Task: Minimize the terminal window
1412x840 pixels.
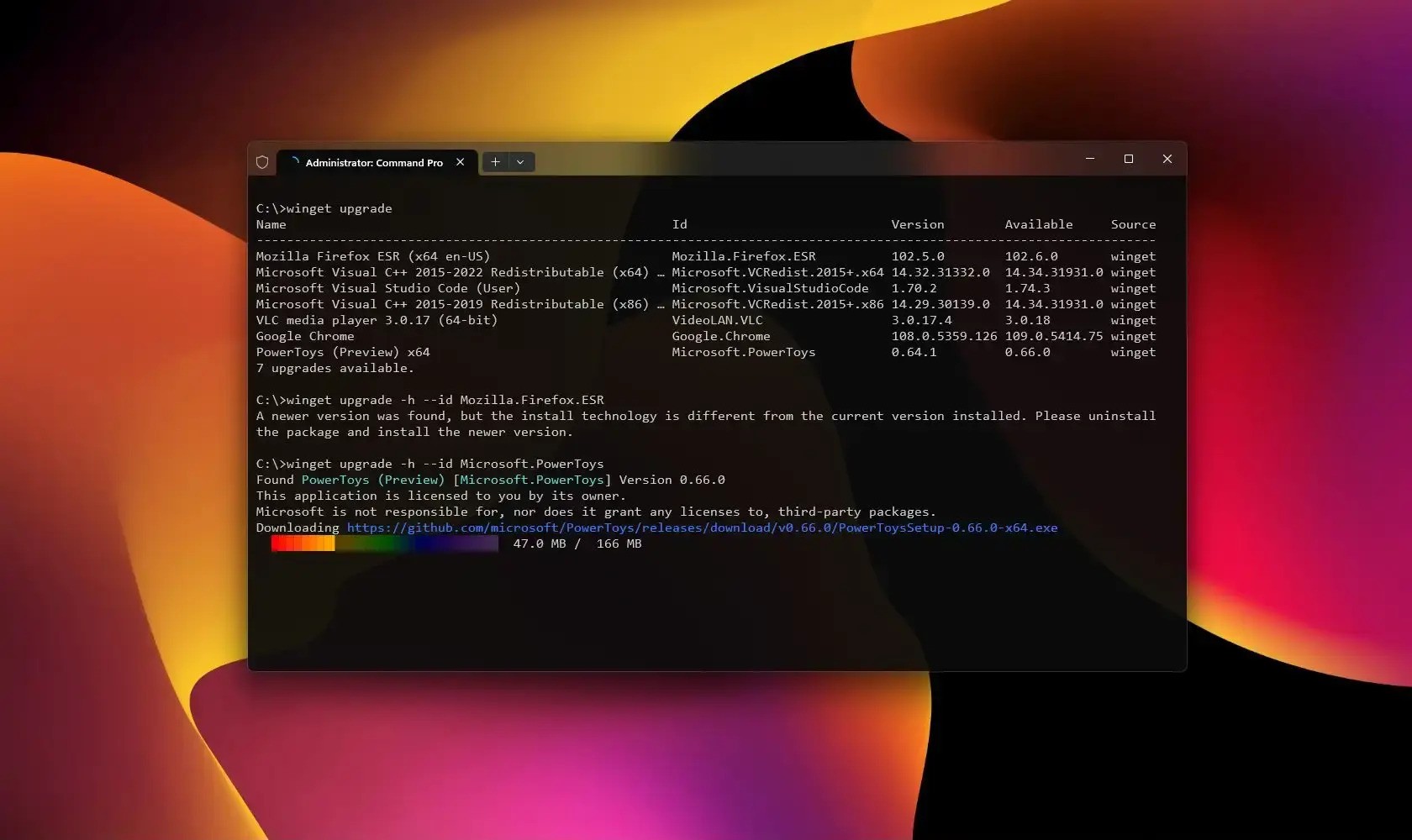Action: click(1090, 159)
